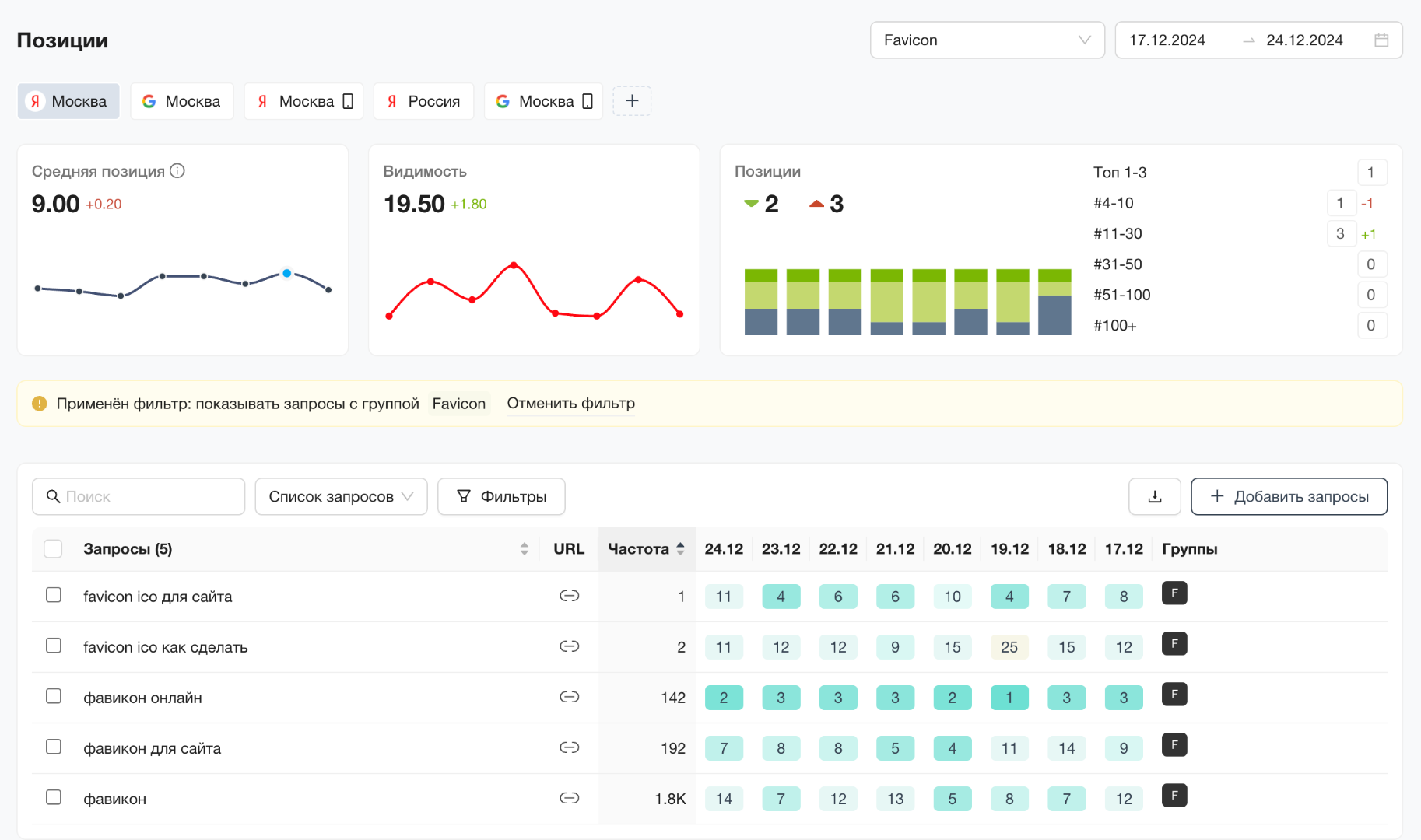Toggle the select-all checkbox in Запросы header
Viewport: 1421px width, 840px height.
(53, 549)
